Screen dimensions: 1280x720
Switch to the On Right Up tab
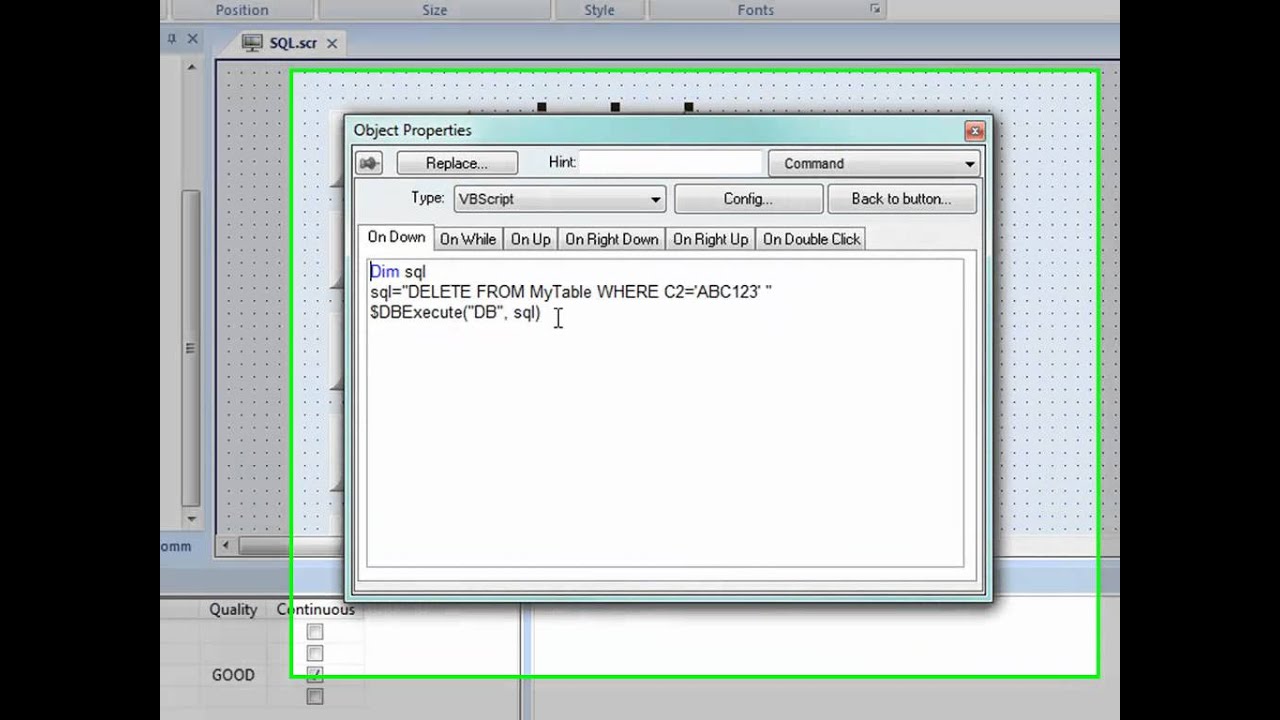710,239
